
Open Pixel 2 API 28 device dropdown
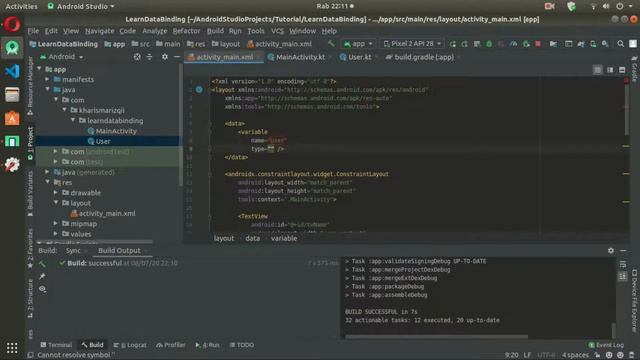412,44
